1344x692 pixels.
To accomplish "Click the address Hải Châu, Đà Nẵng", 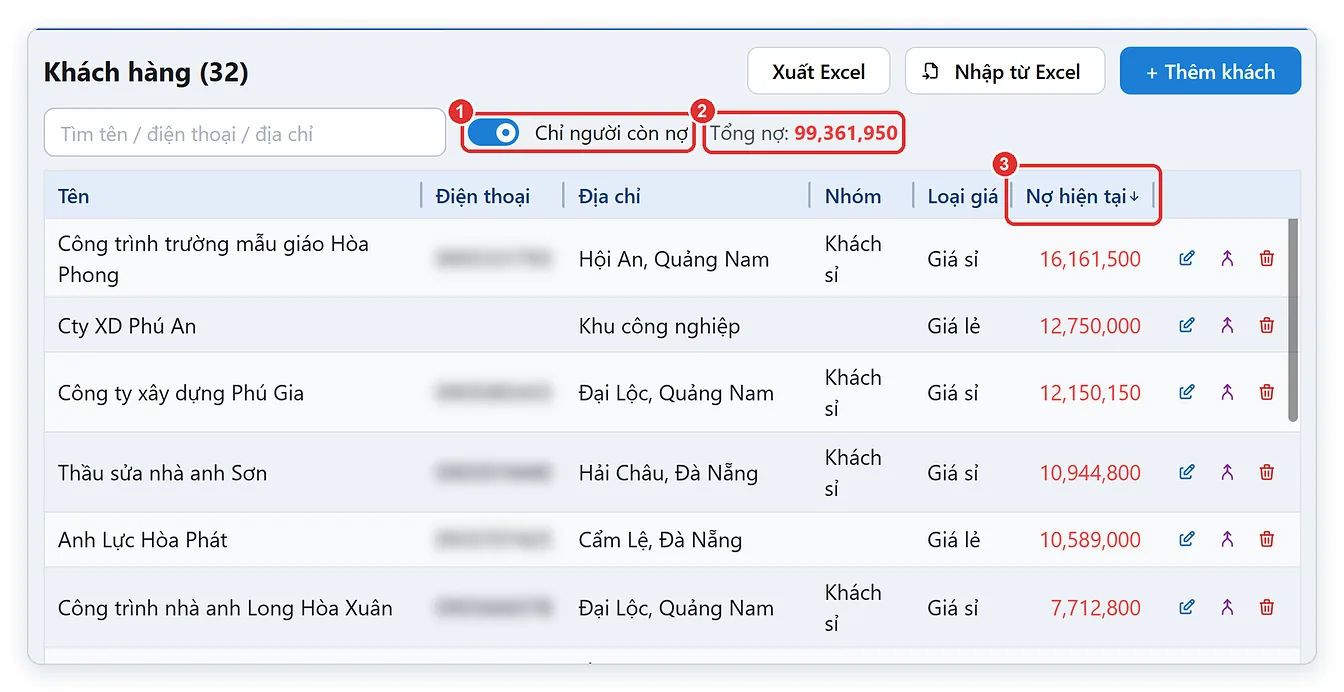I will coord(668,472).
